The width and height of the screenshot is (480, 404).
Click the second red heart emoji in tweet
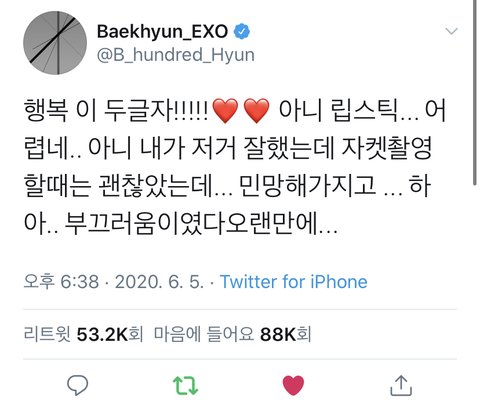(x=257, y=111)
